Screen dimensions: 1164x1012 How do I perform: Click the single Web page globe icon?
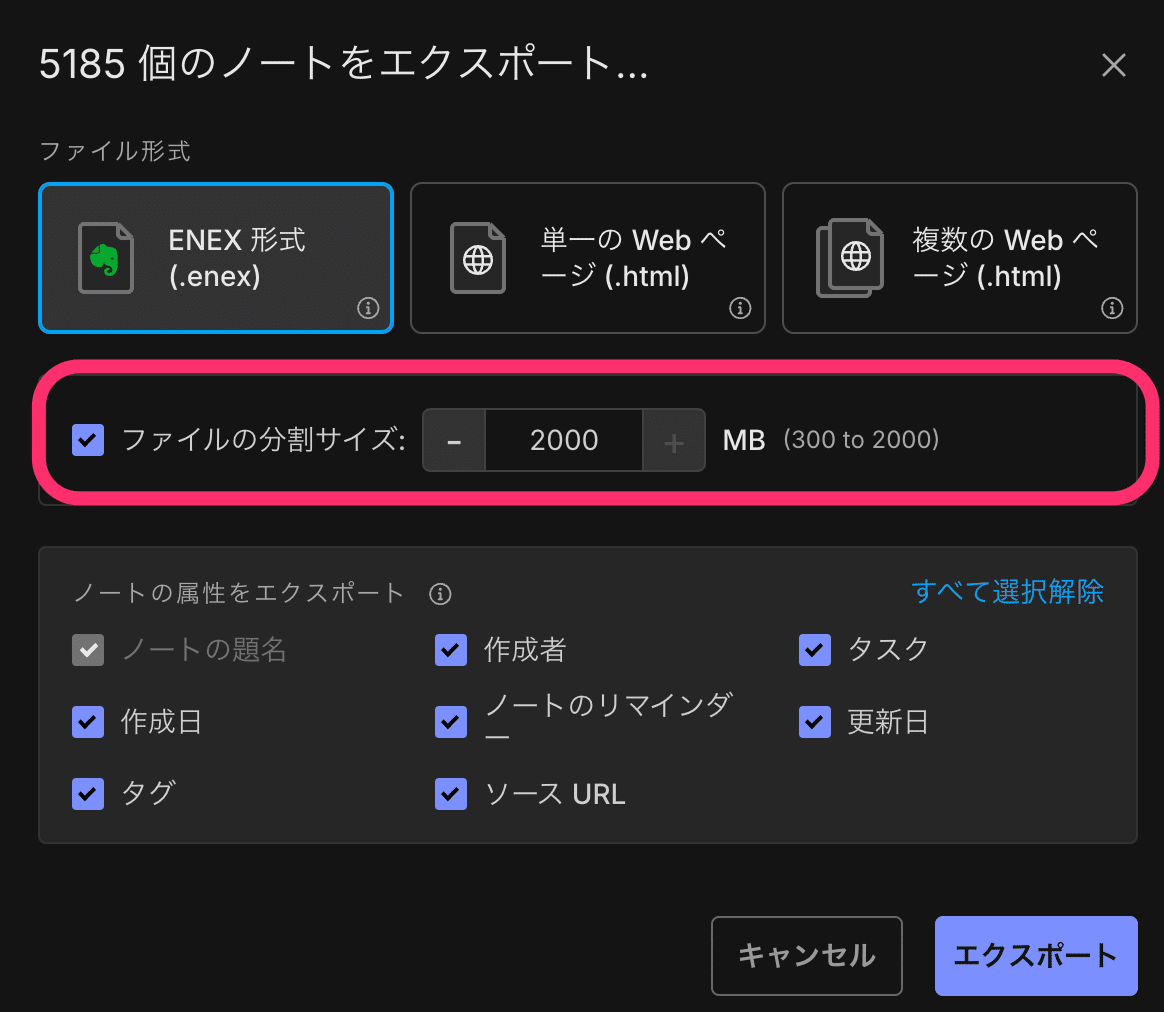[x=478, y=258]
